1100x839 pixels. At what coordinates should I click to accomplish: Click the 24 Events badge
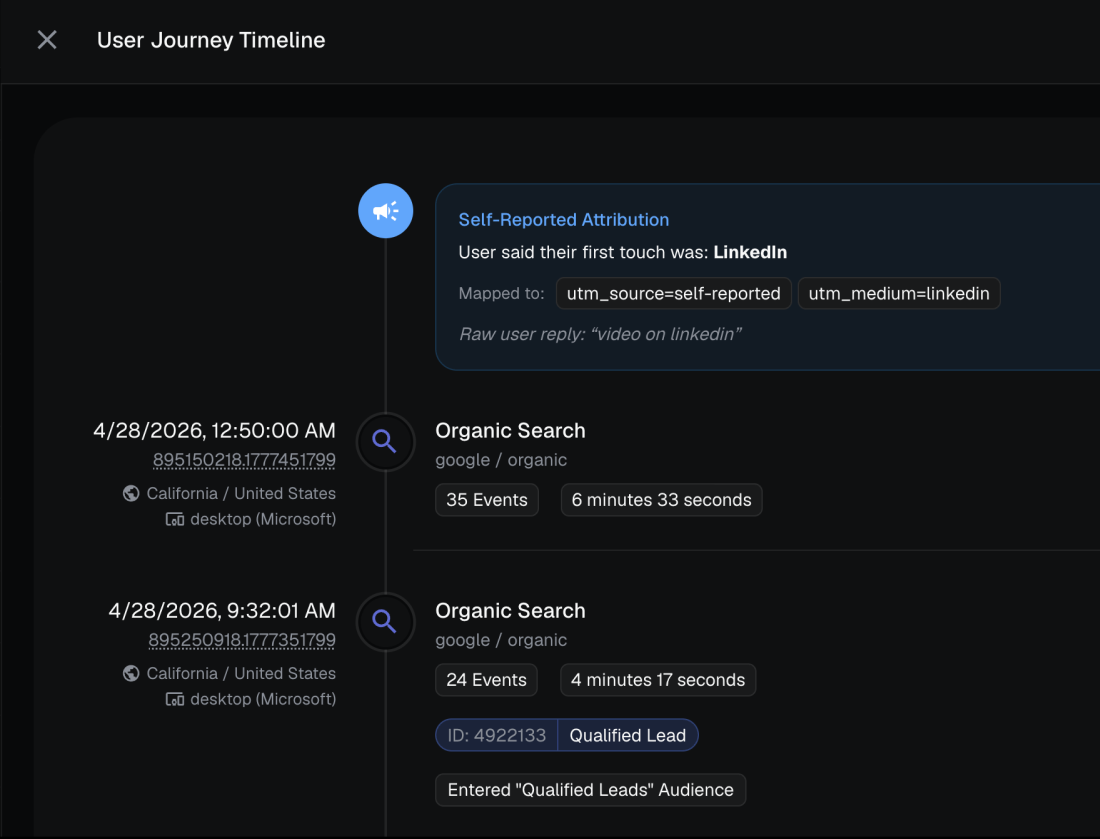click(486, 680)
